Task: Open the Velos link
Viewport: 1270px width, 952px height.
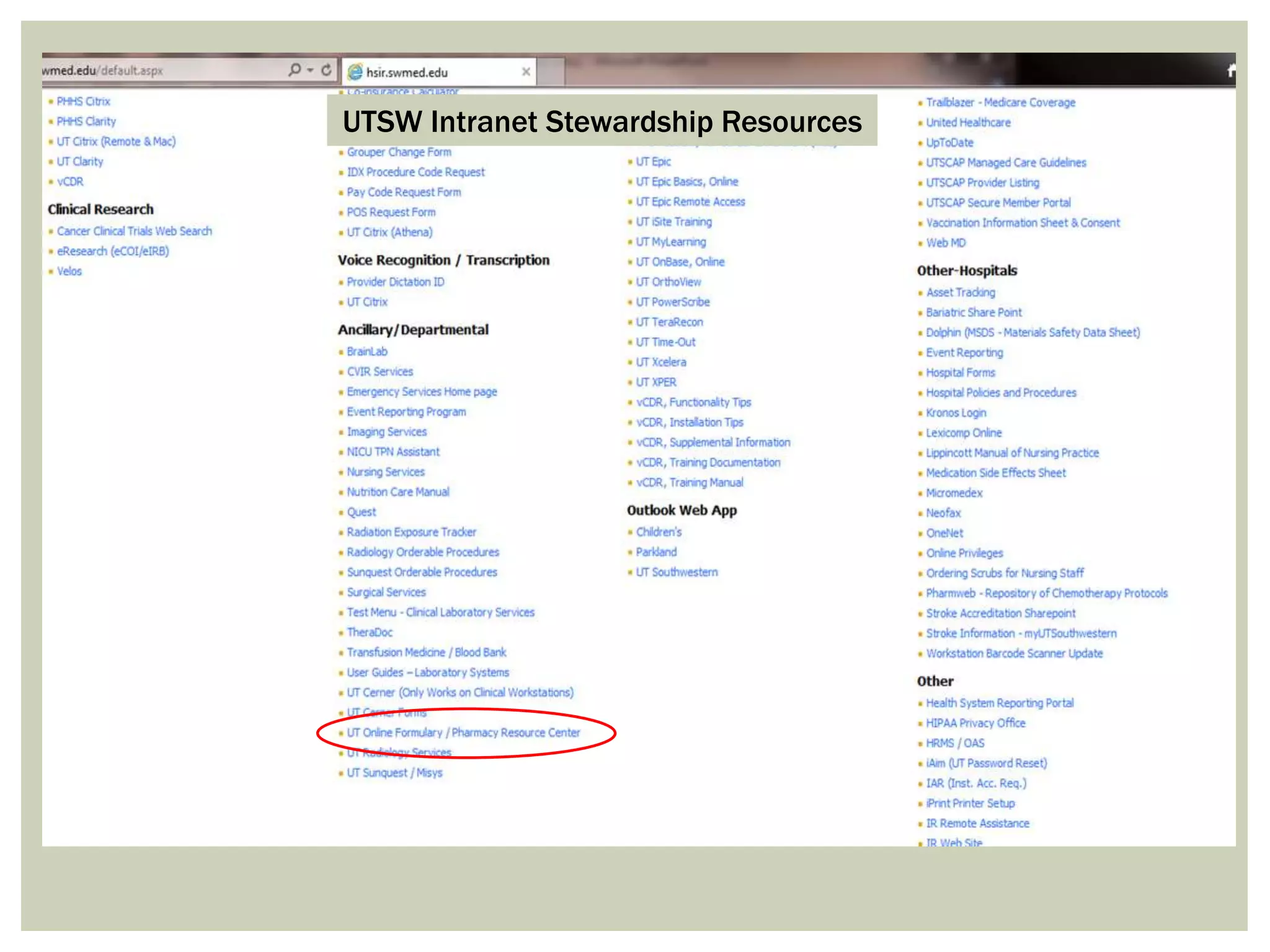Action: (69, 271)
